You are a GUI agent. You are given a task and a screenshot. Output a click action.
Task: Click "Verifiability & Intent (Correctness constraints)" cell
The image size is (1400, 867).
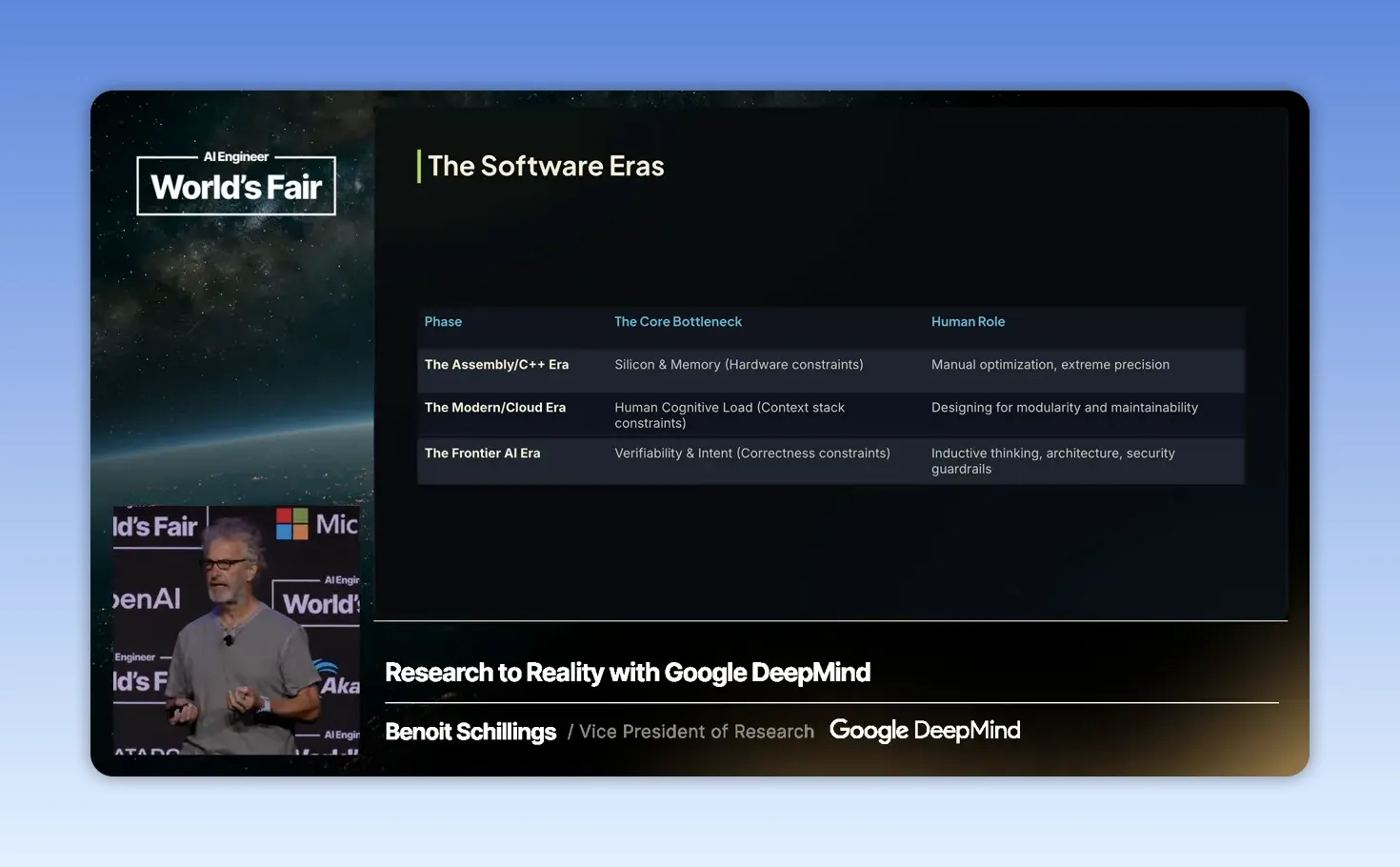click(752, 454)
